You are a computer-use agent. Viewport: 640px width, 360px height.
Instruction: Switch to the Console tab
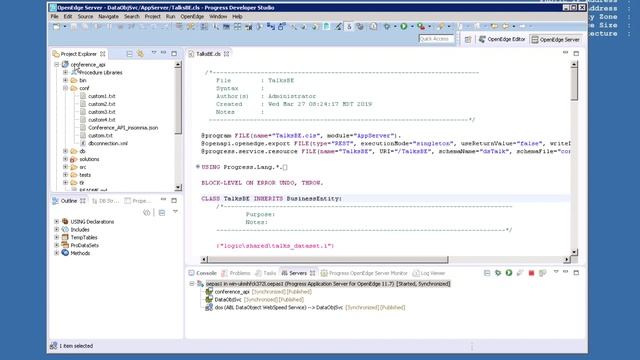(x=202, y=273)
